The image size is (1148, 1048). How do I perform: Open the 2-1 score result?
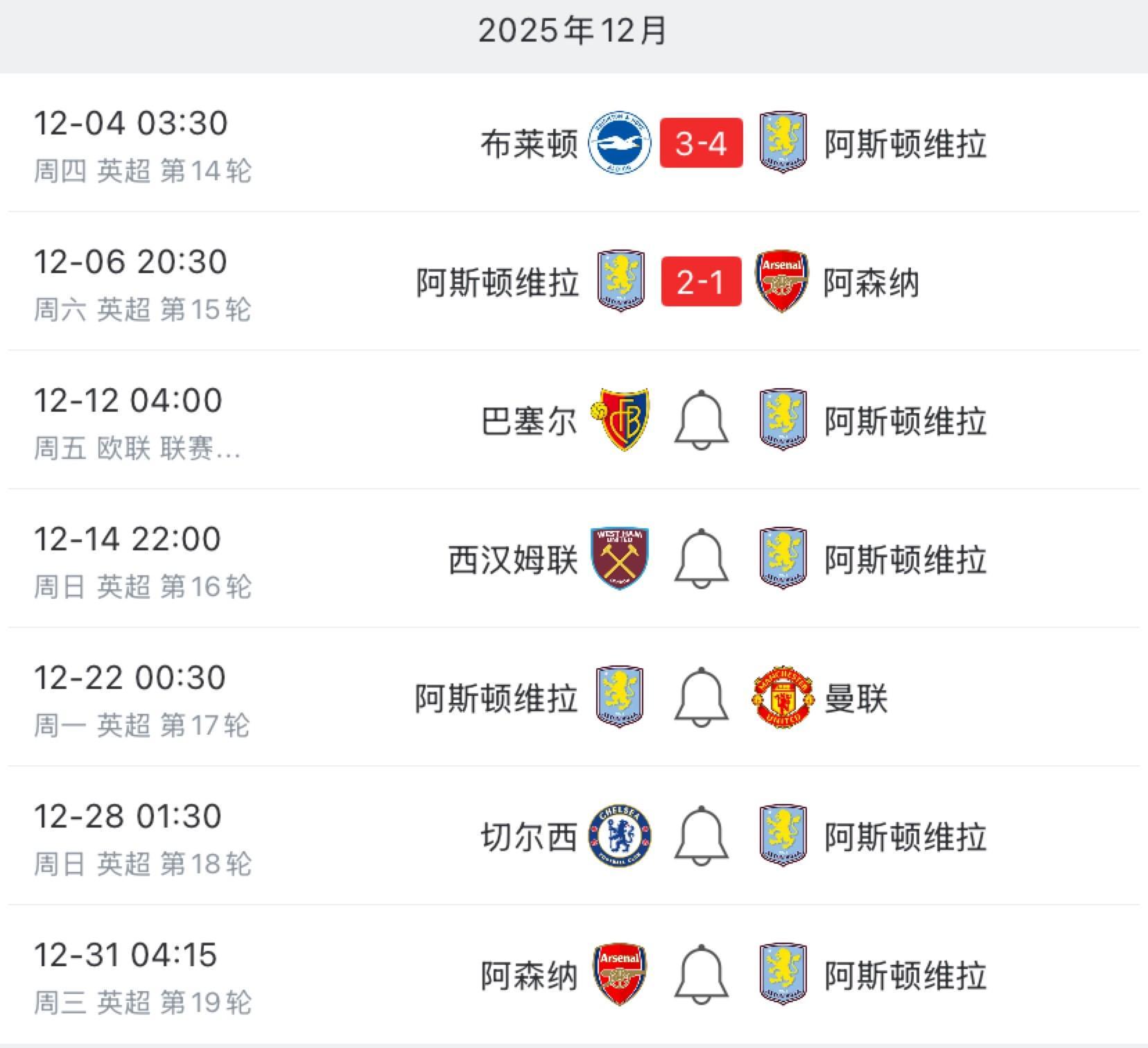pyautogui.click(x=701, y=282)
